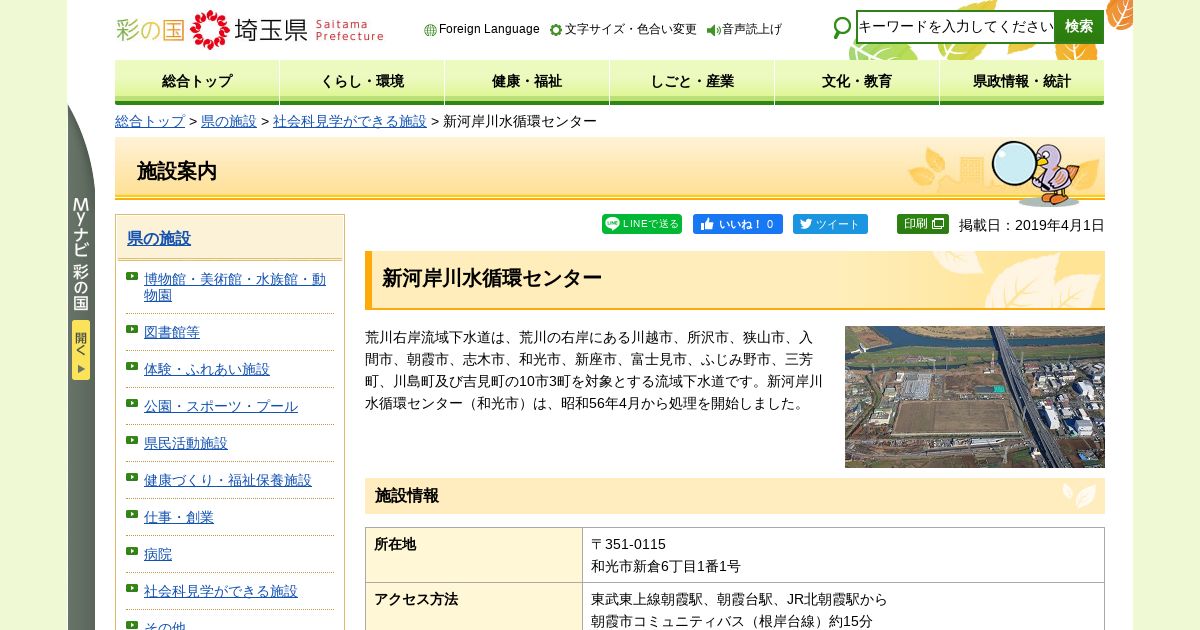Open the 健康・福祉 menu tab
The height and width of the screenshot is (630, 1200).
point(527,82)
